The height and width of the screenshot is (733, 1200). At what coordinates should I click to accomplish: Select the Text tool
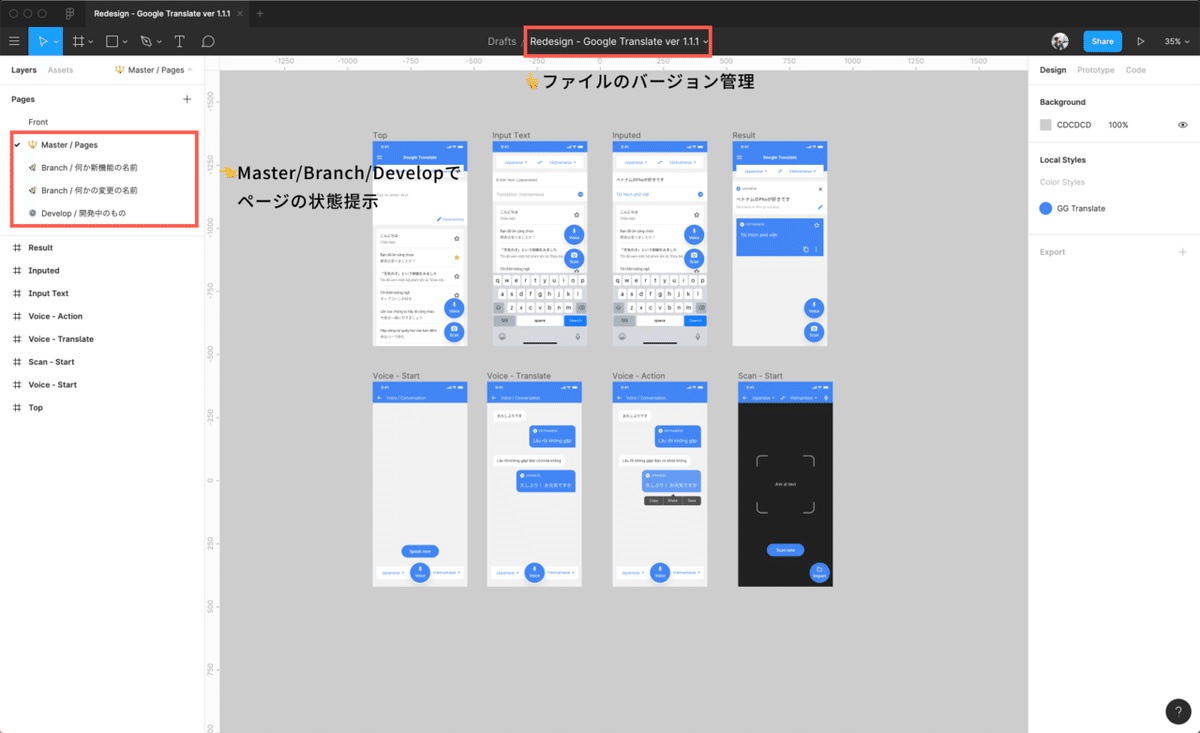point(180,41)
